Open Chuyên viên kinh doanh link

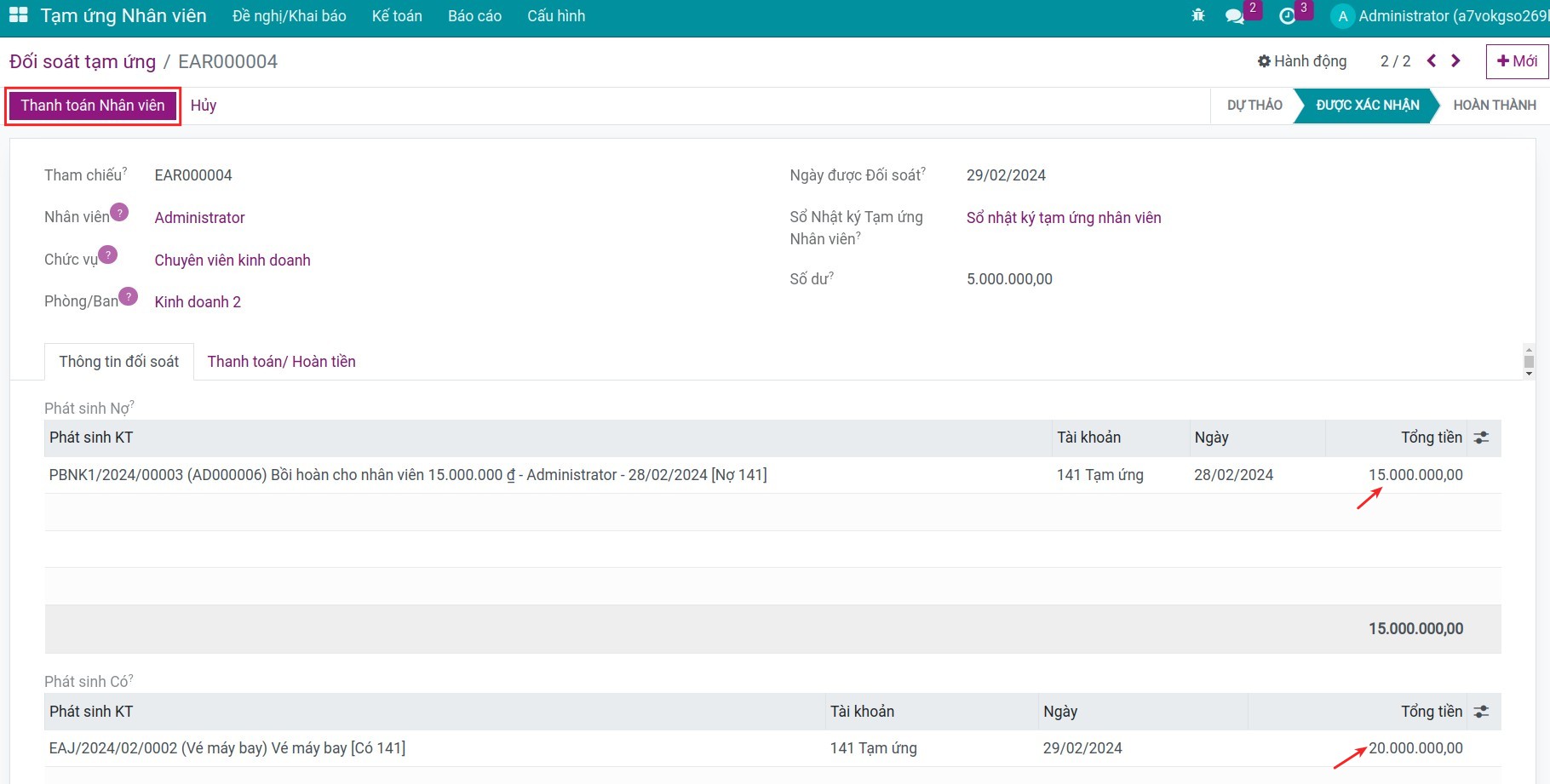[x=232, y=260]
